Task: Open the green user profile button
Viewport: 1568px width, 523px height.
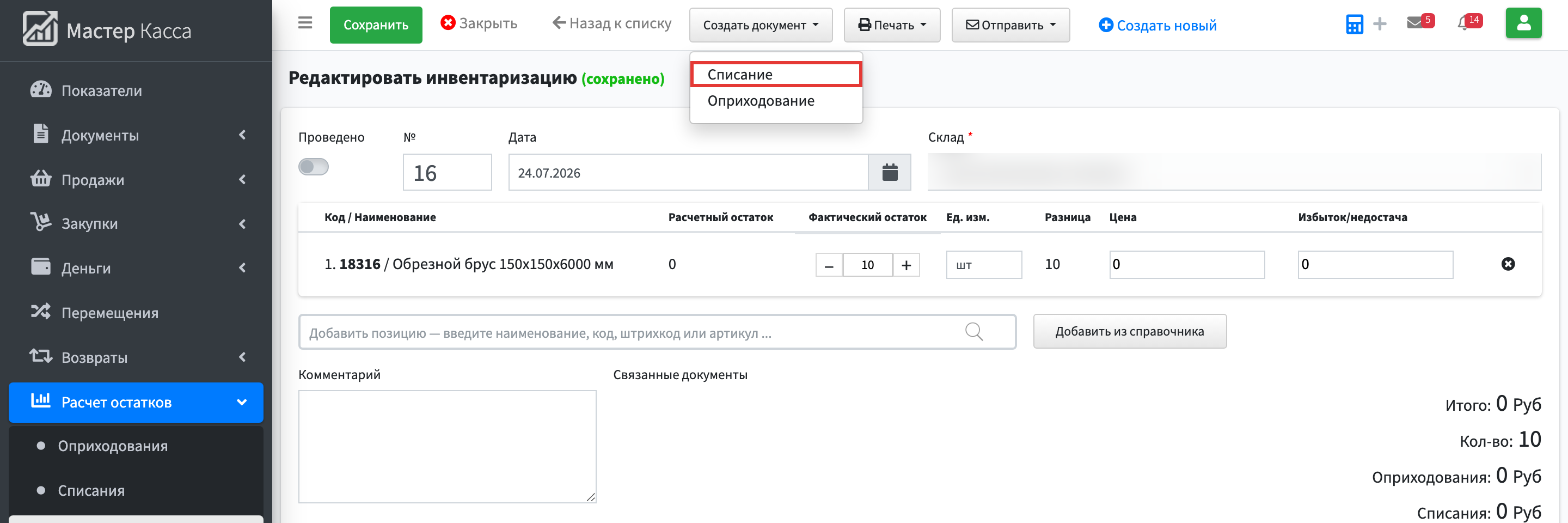Action: (1523, 23)
